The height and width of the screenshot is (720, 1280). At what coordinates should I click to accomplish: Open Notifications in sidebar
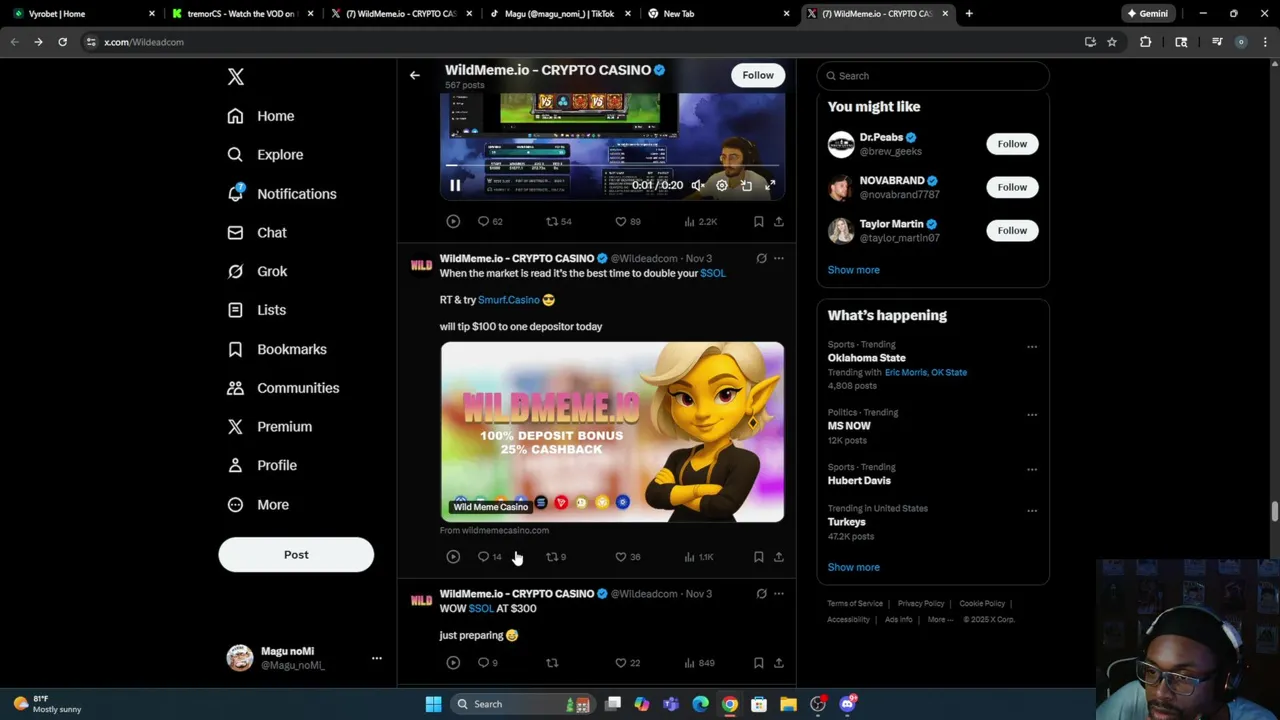pyautogui.click(x=282, y=194)
